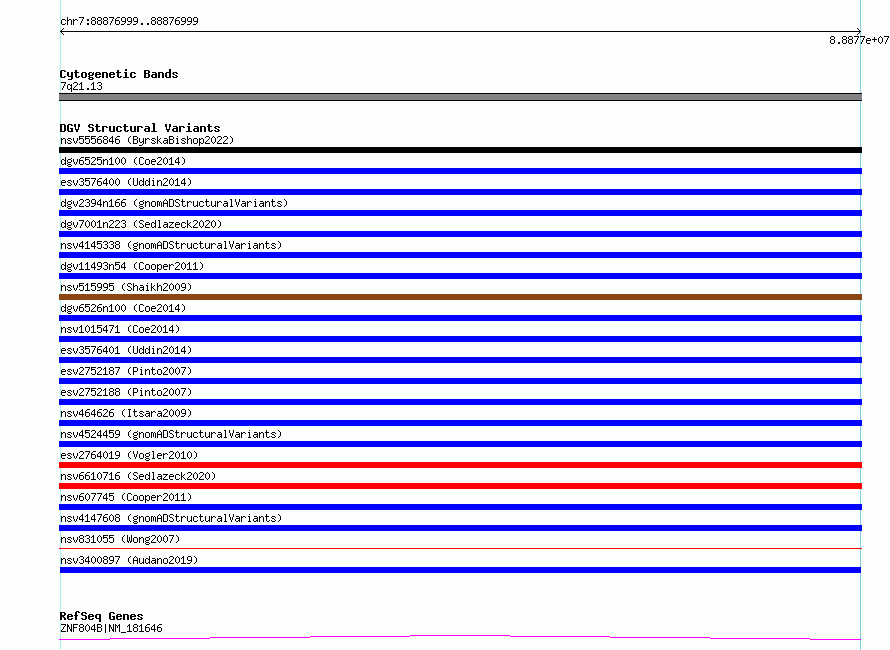Image resolution: width=890 pixels, height=650 pixels.
Task: Select esv2752188 (Pinto2007) label
Action: pyautogui.click(x=126, y=392)
